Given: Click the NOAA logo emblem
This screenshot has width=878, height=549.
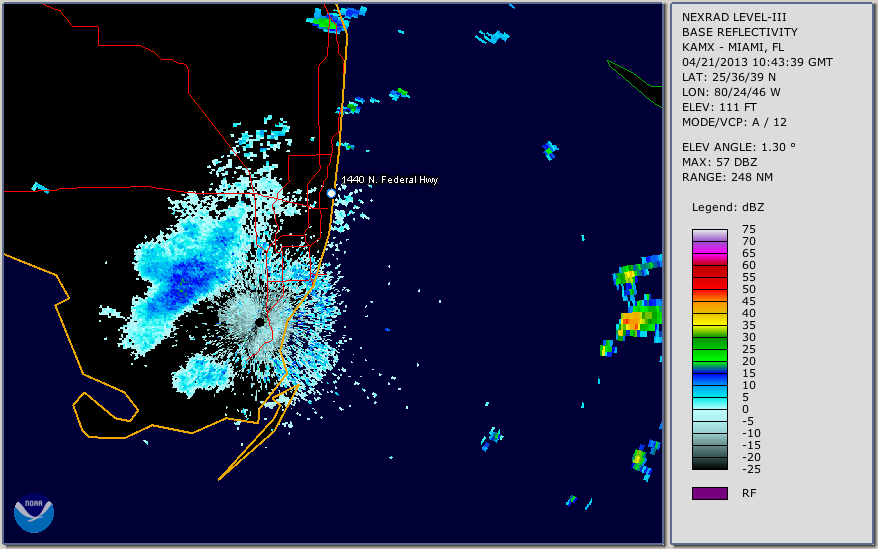Looking at the screenshot, I should click(34, 512).
